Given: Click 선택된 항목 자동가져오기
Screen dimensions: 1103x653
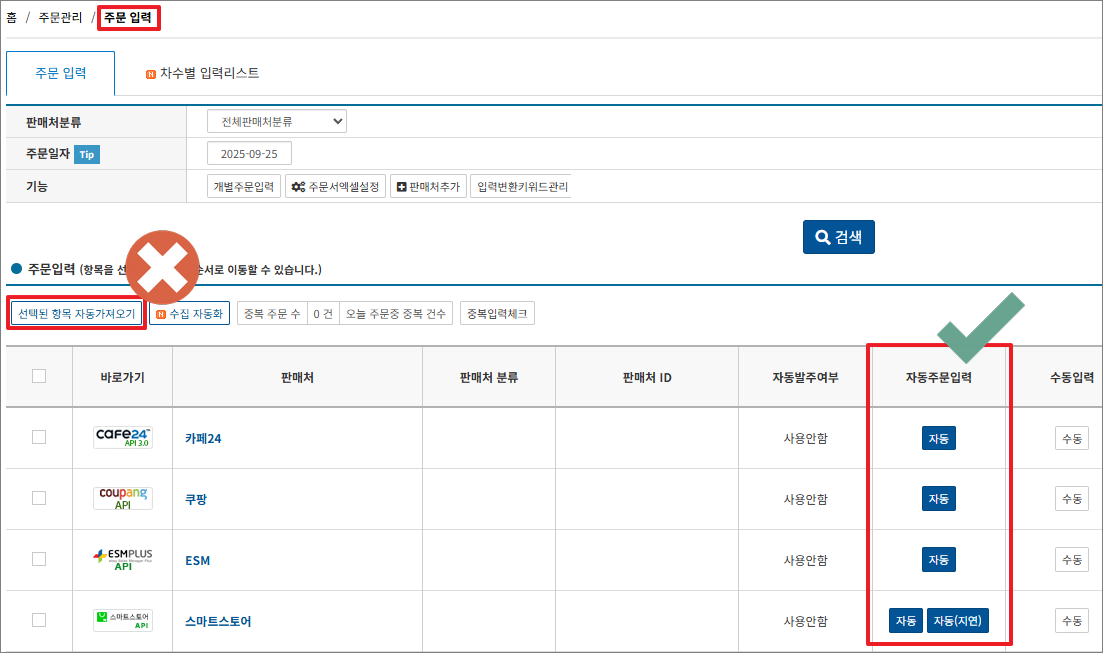Looking at the screenshot, I should coord(77,314).
